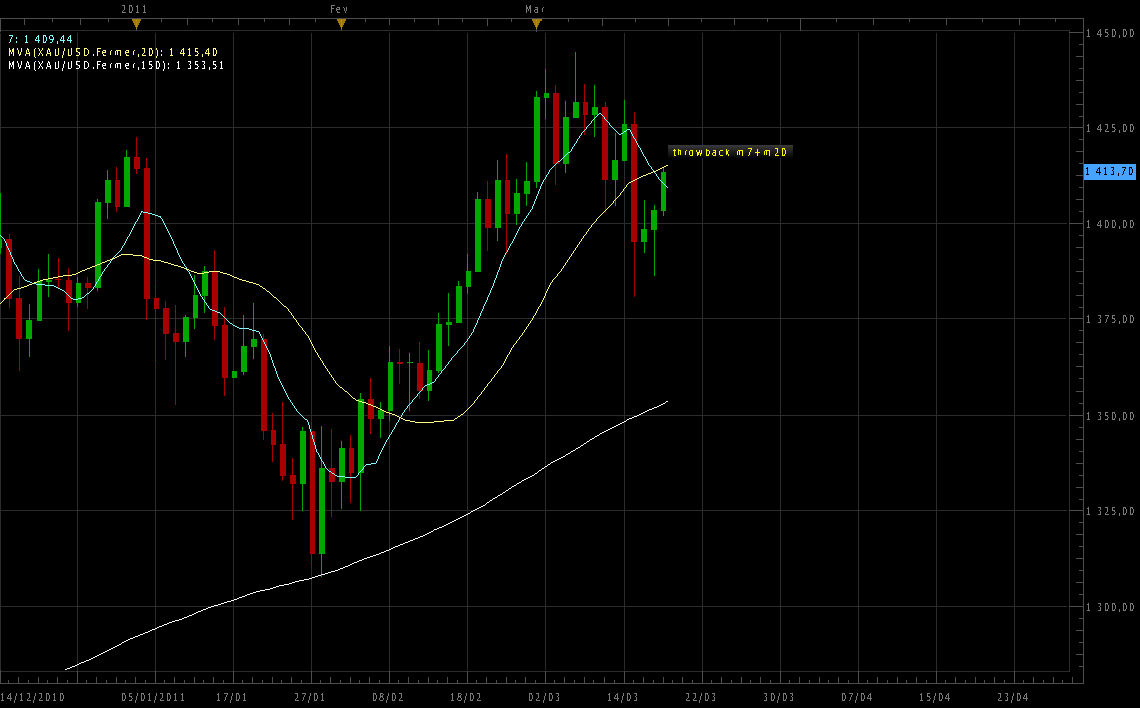Click the 23/04 date axis label

[x=1013, y=696]
